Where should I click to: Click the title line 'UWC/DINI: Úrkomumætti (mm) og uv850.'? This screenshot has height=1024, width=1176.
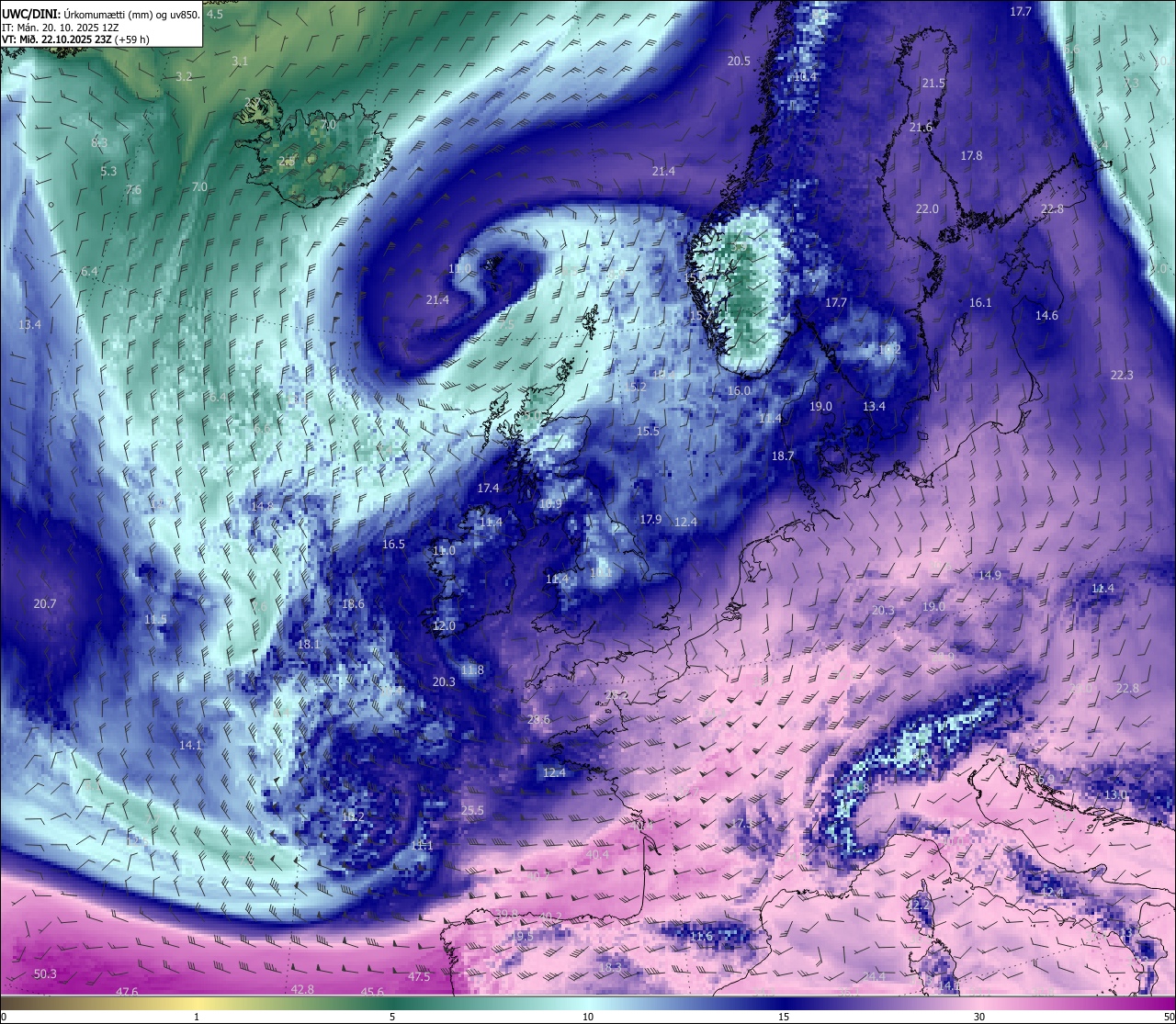click(x=100, y=15)
